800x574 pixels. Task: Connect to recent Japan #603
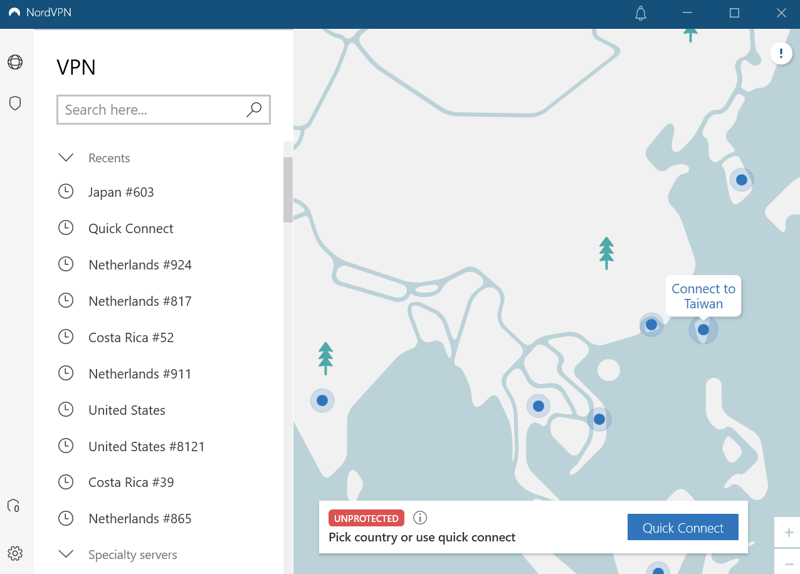click(121, 192)
